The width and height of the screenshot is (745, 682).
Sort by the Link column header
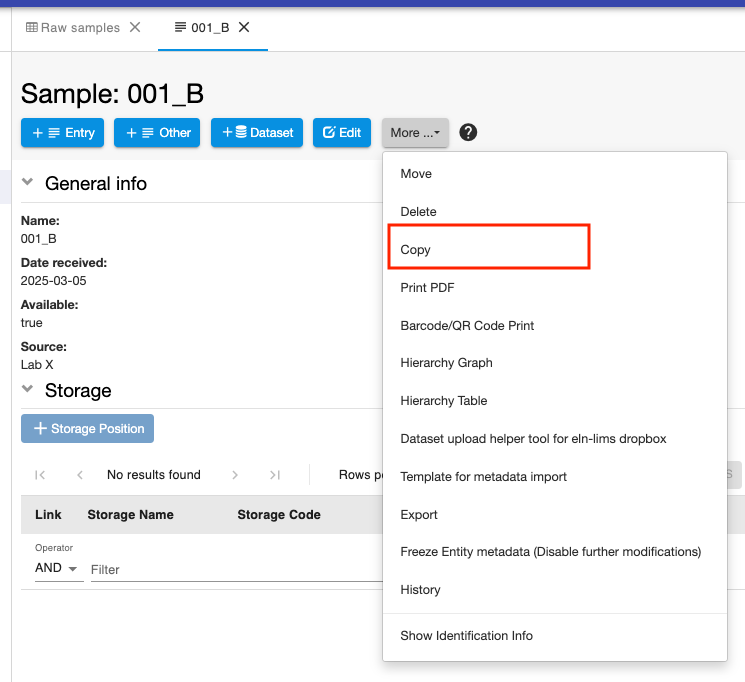[x=48, y=515]
